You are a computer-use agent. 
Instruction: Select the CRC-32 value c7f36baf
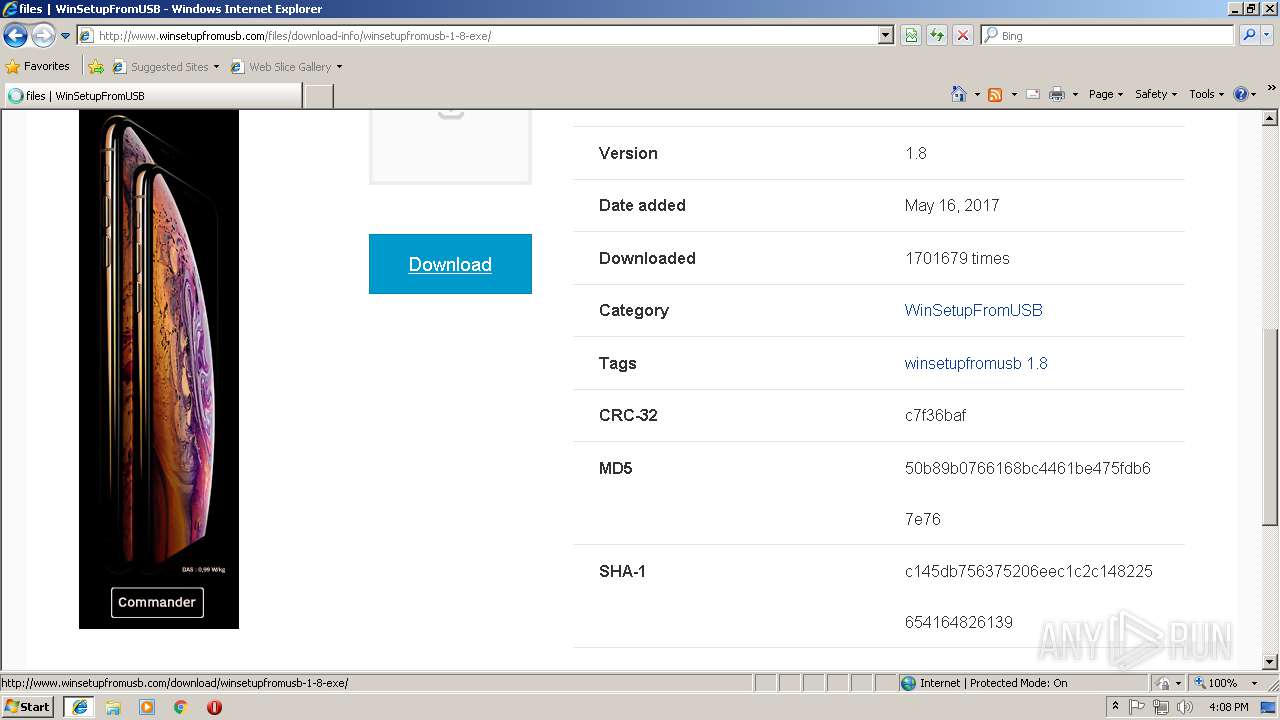coord(935,415)
